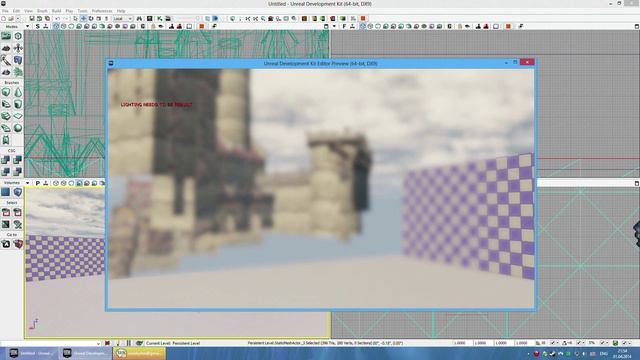640x360 pixels.
Task: Toggle the P perspective button in bottom-left viewport toolbar
Action: click(x=38, y=183)
